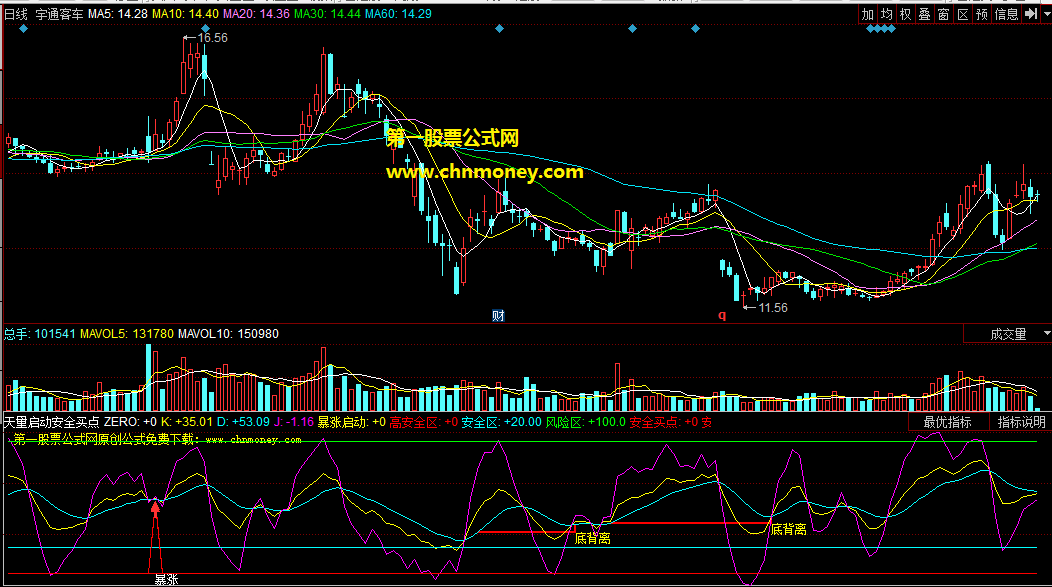Open the 叠 overlay stock button
This screenshot has height=587, width=1052.
(925, 14)
